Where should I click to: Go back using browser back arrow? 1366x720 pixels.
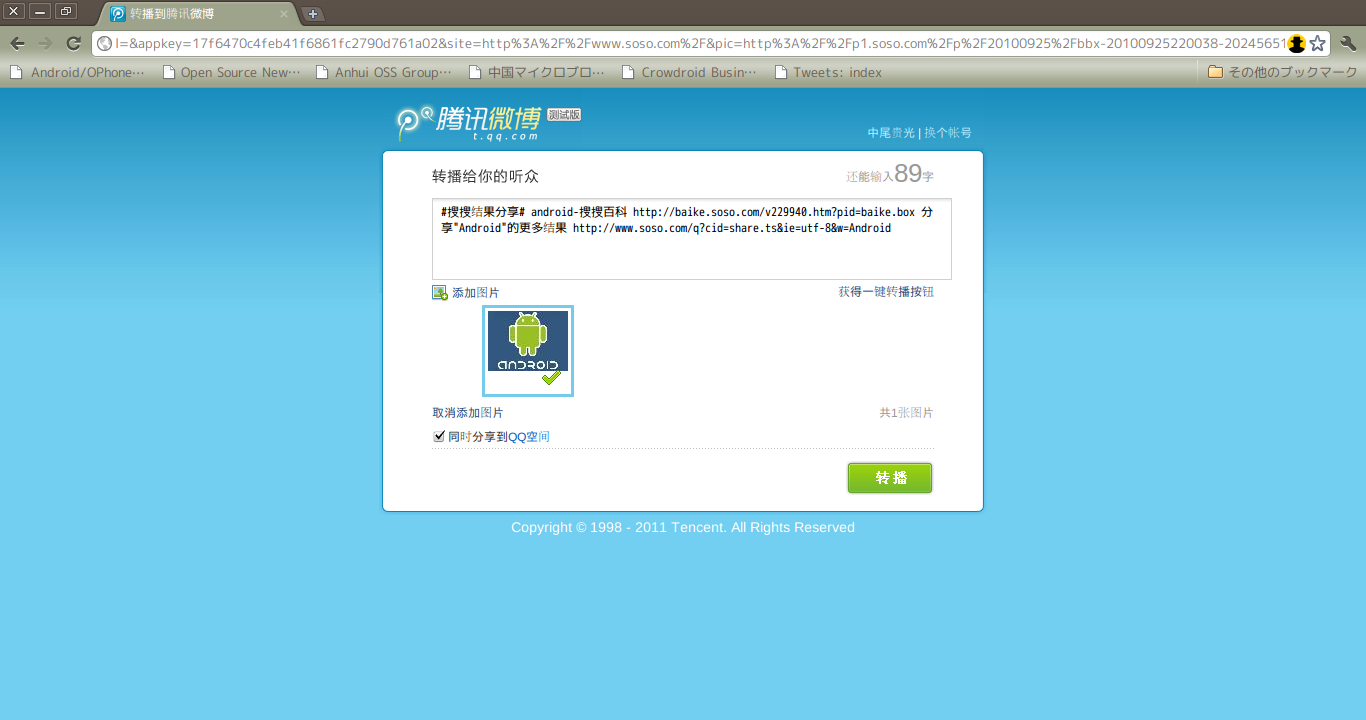(x=17, y=43)
